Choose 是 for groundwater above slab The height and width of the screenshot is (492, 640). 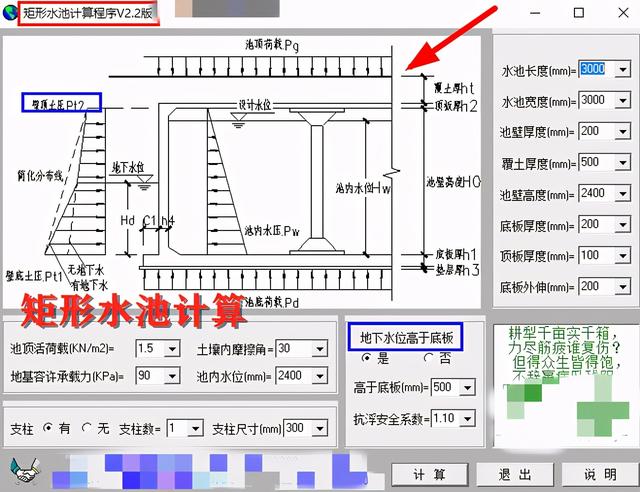click(366, 358)
